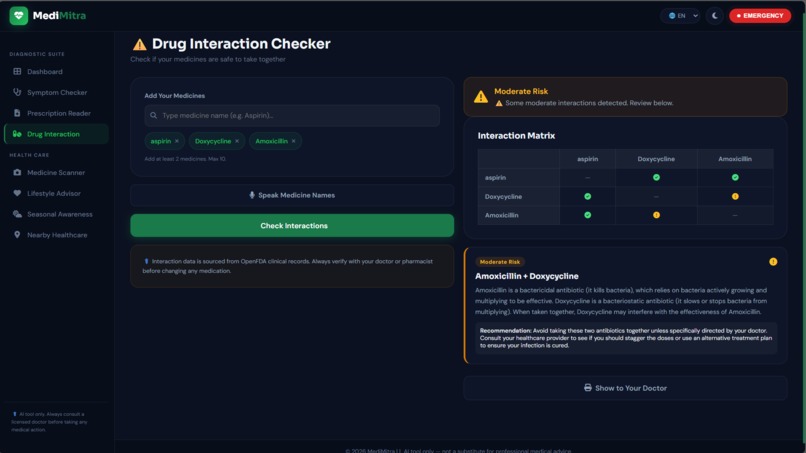Remove the Amoxicillin medicine tag
This screenshot has height=453, width=806.
[x=294, y=141]
